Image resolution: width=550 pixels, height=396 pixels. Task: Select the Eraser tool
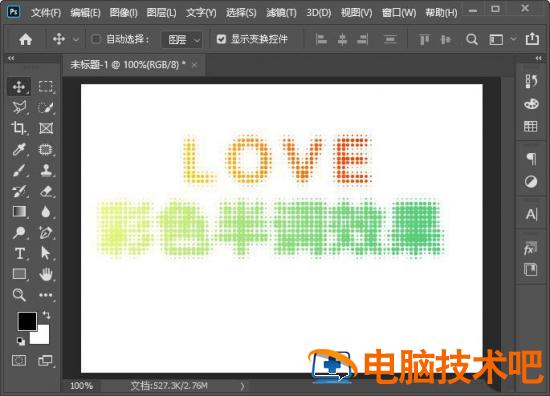46,191
